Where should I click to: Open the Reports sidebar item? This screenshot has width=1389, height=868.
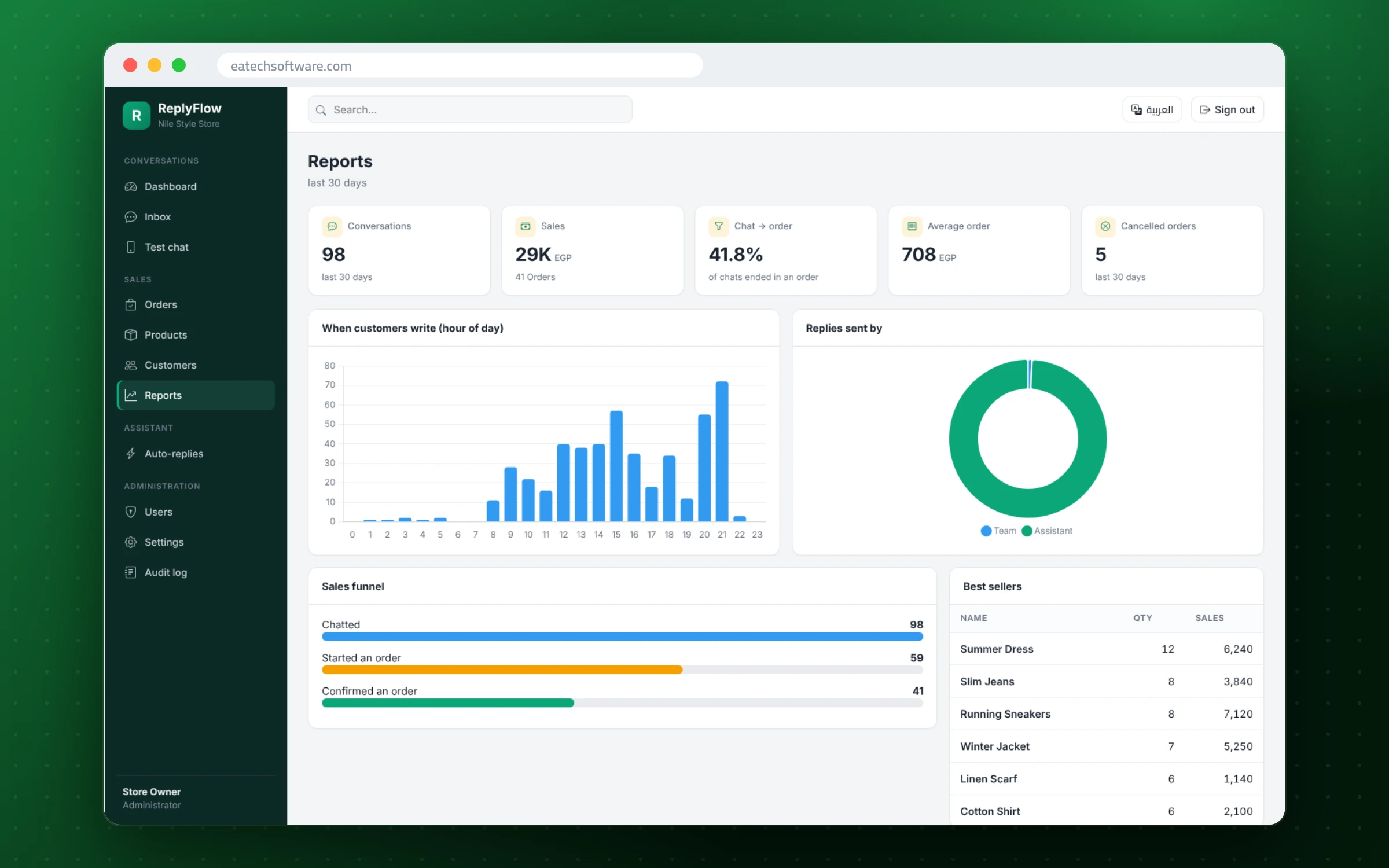pos(196,395)
